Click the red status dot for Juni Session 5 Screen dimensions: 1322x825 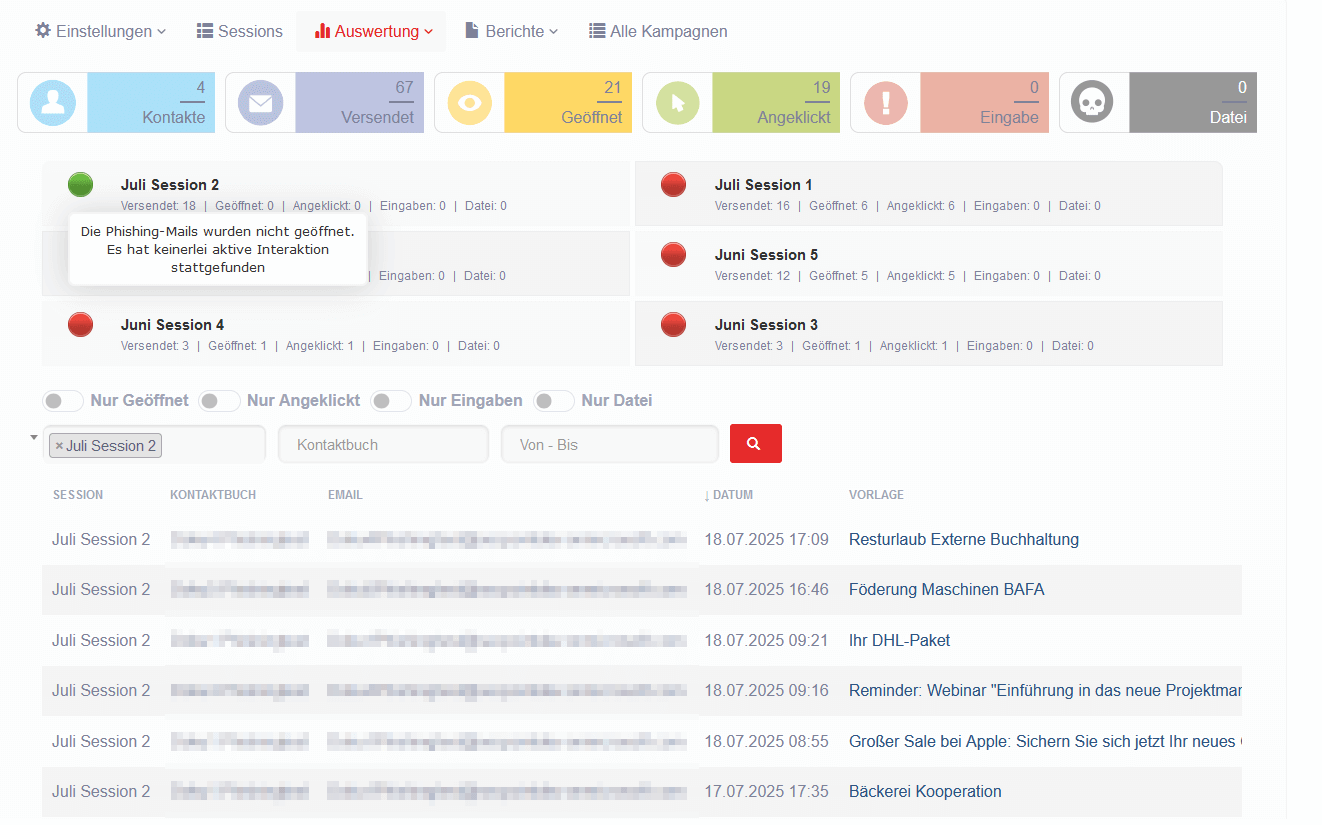pyautogui.click(x=674, y=255)
